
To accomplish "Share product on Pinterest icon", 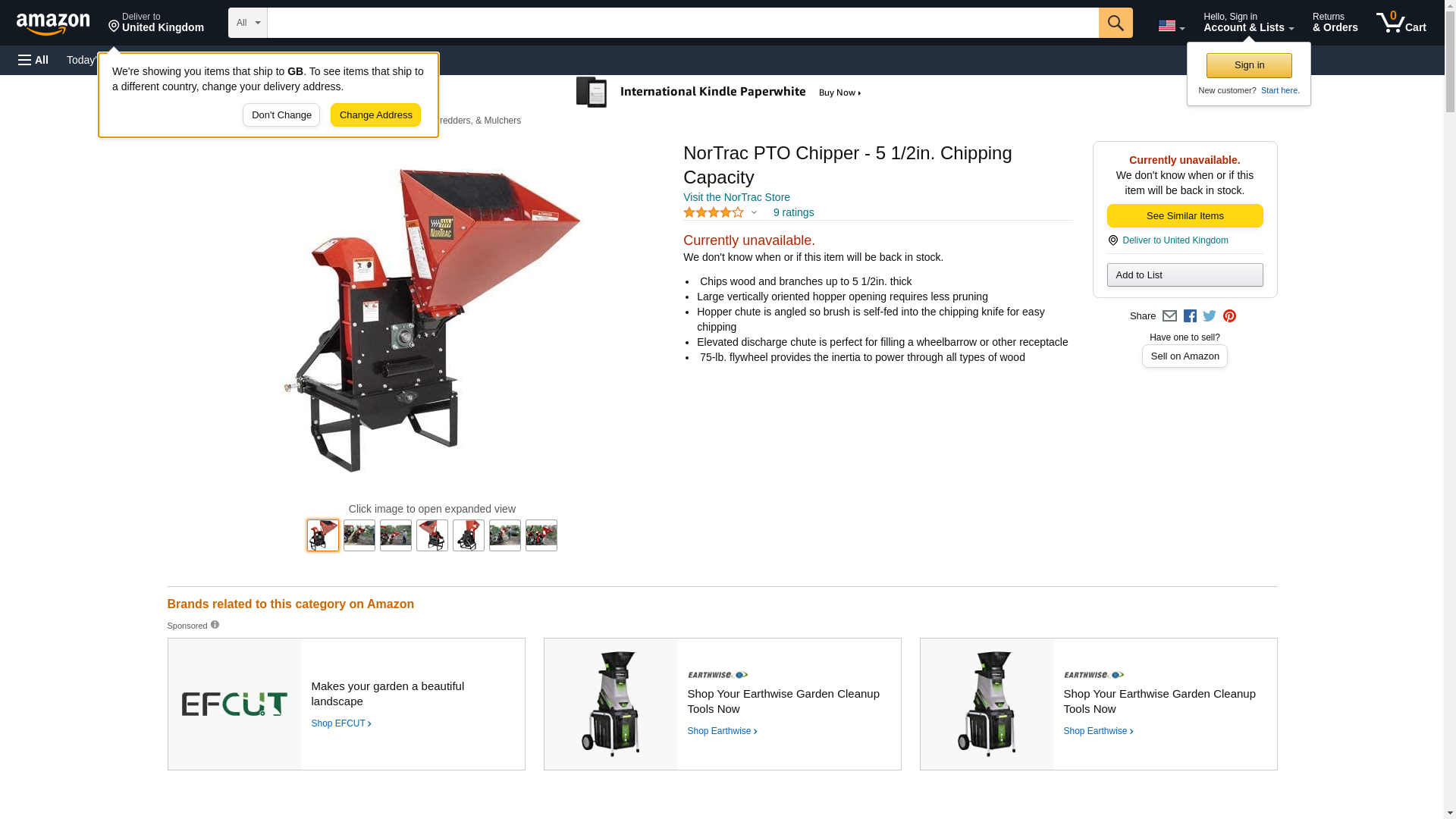I will pos(1229,316).
